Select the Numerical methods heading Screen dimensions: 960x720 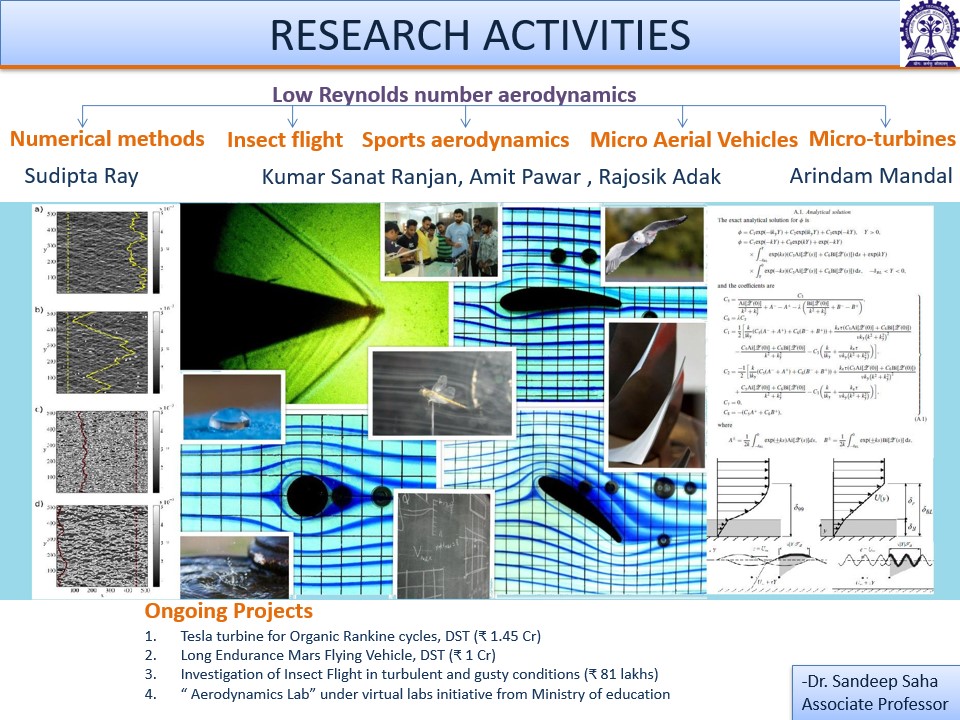pyautogui.click(x=107, y=138)
